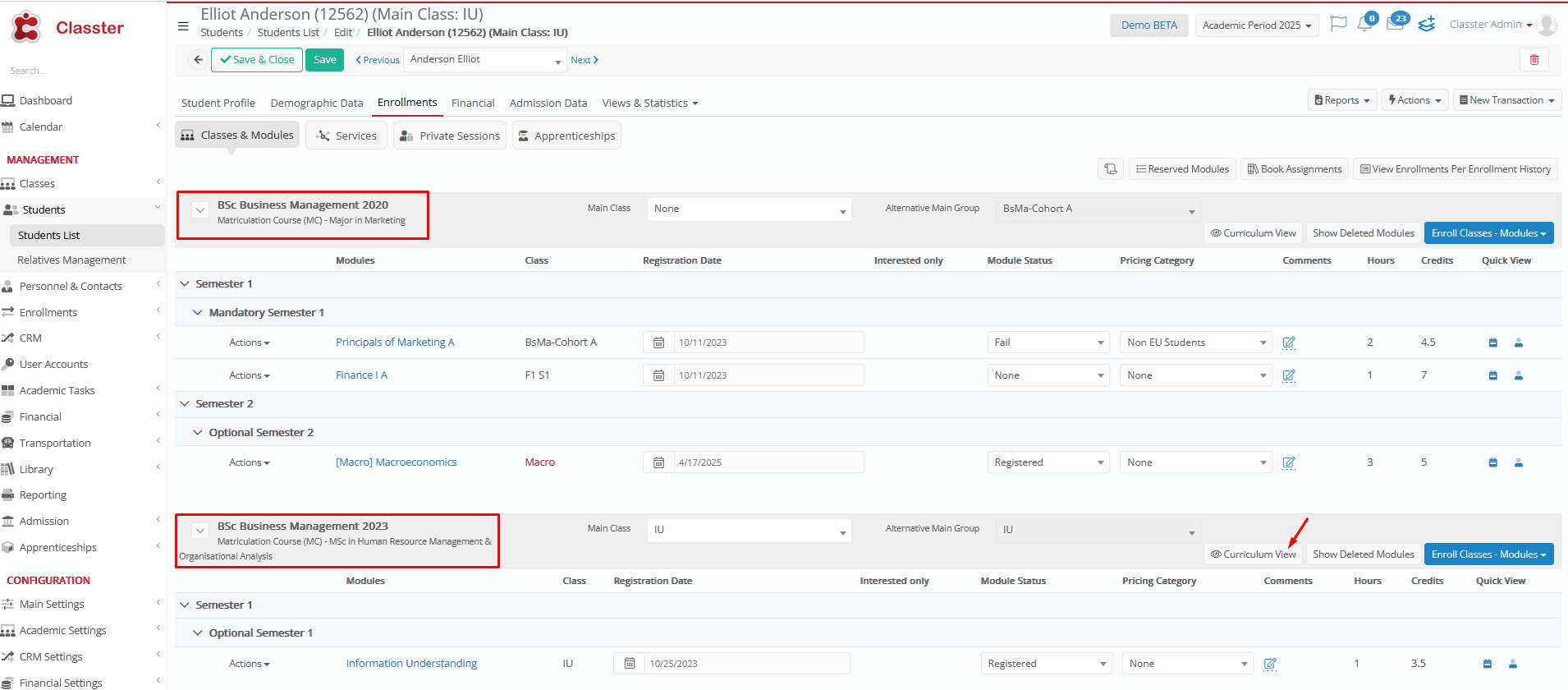Select the Apprenticeships sub-tab
The image size is (1568, 690).
(x=566, y=136)
